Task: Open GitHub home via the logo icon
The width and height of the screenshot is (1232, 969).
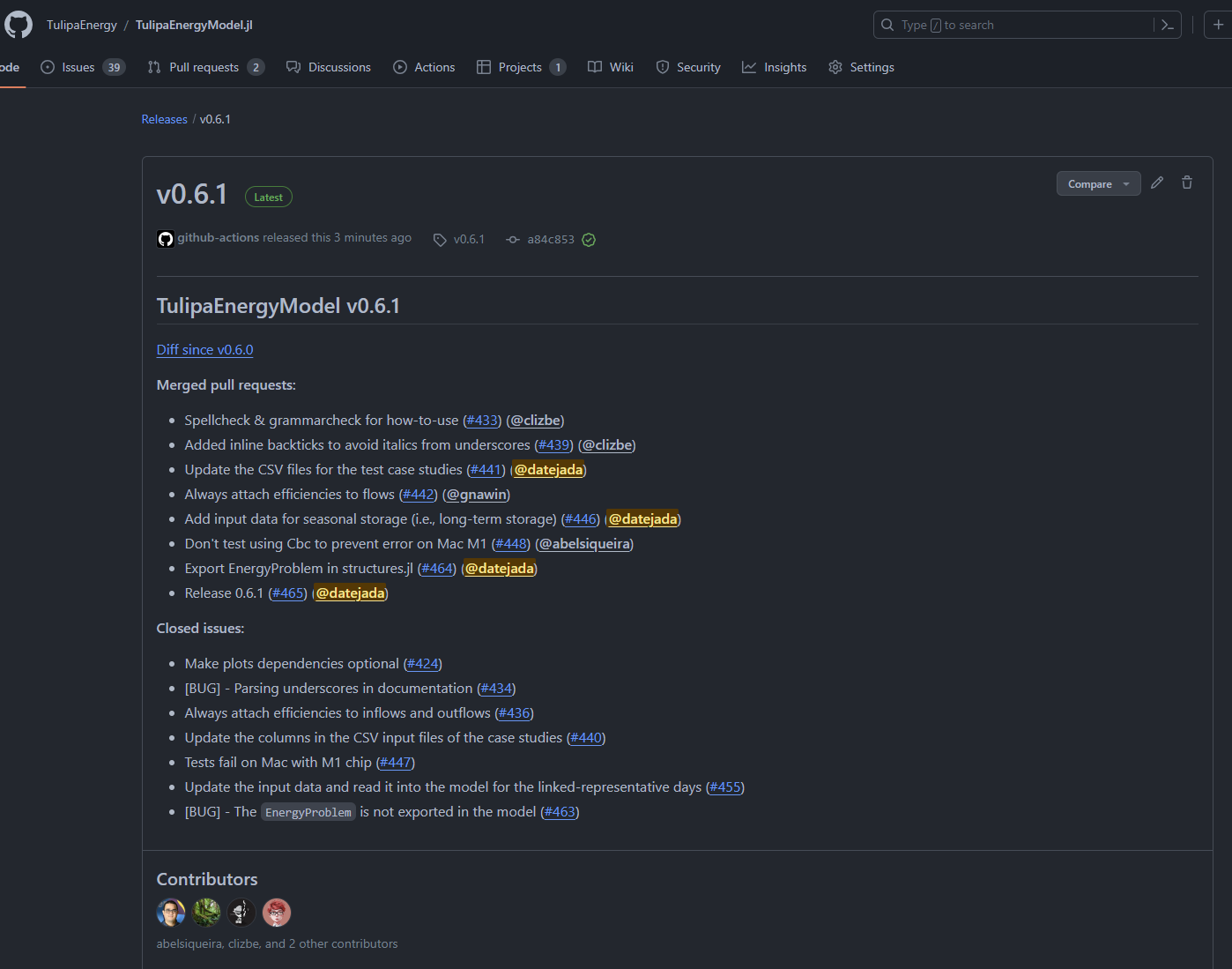Action: click(19, 24)
